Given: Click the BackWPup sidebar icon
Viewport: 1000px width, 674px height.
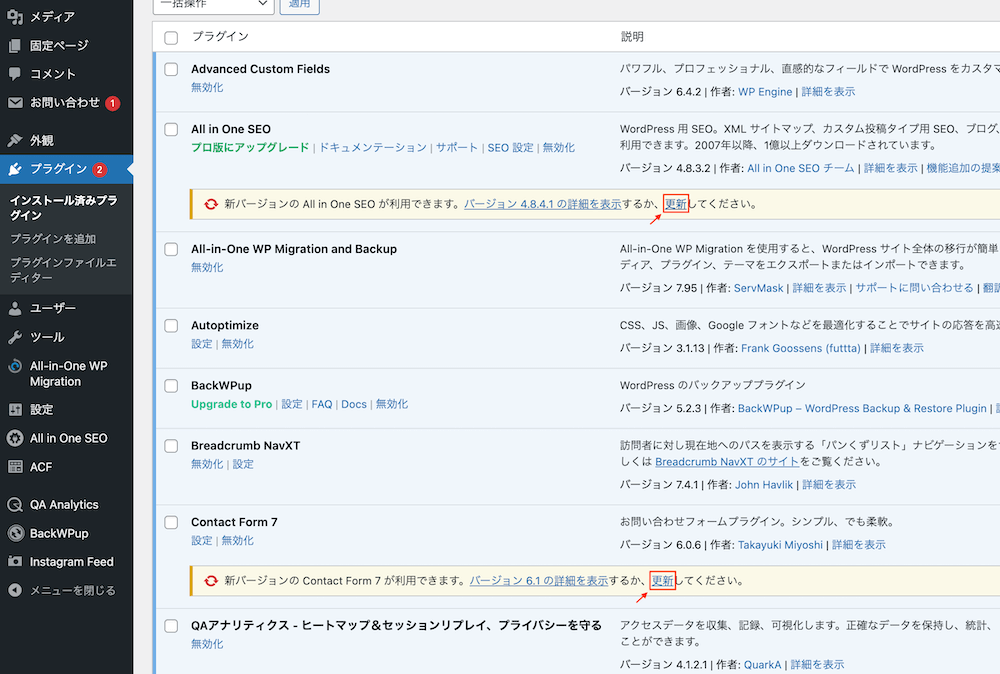Looking at the screenshot, I should pos(15,534).
